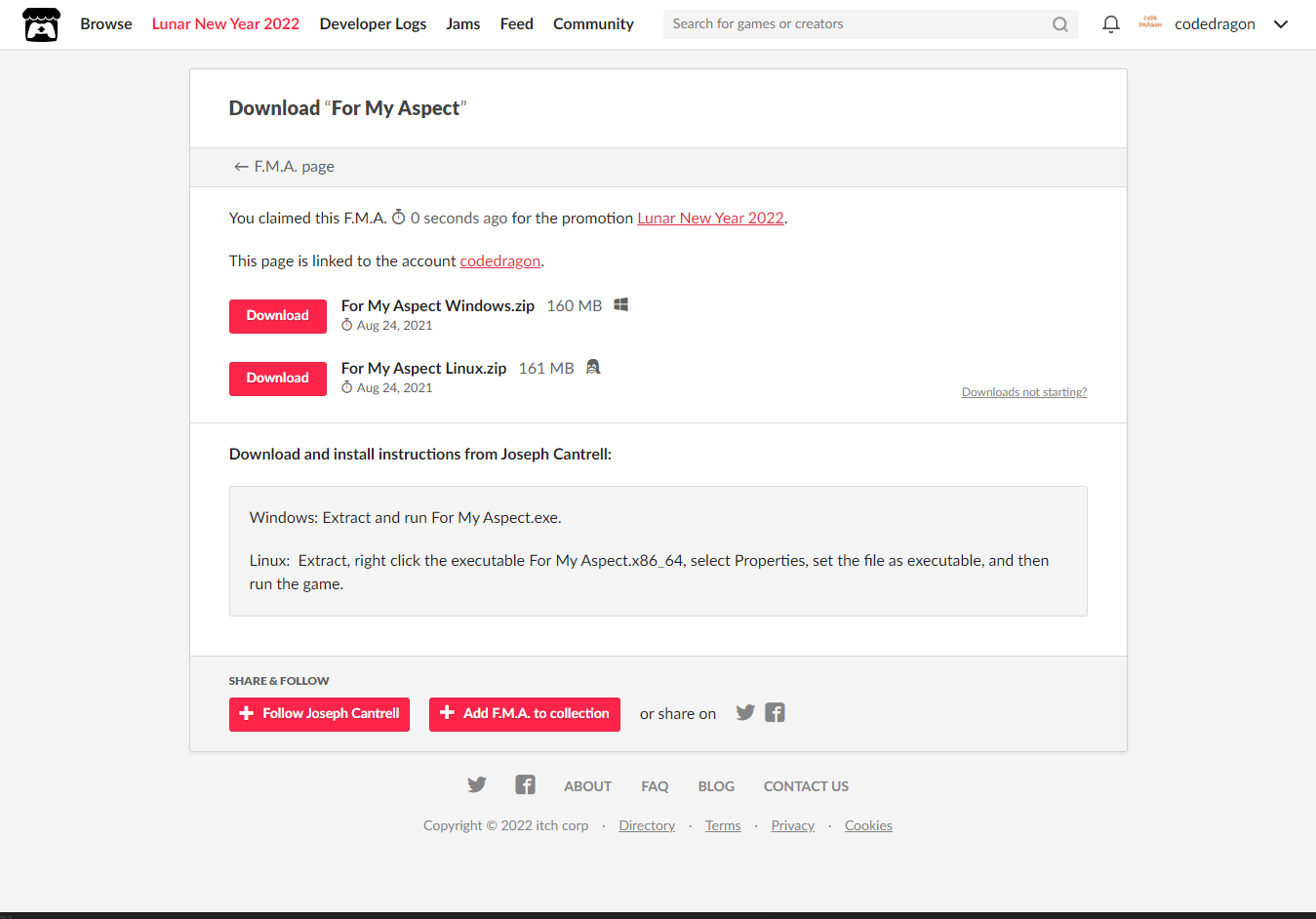This screenshot has width=1316, height=919.
Task: Download For My Aspect Linux.zip
Action: (278, 379)
